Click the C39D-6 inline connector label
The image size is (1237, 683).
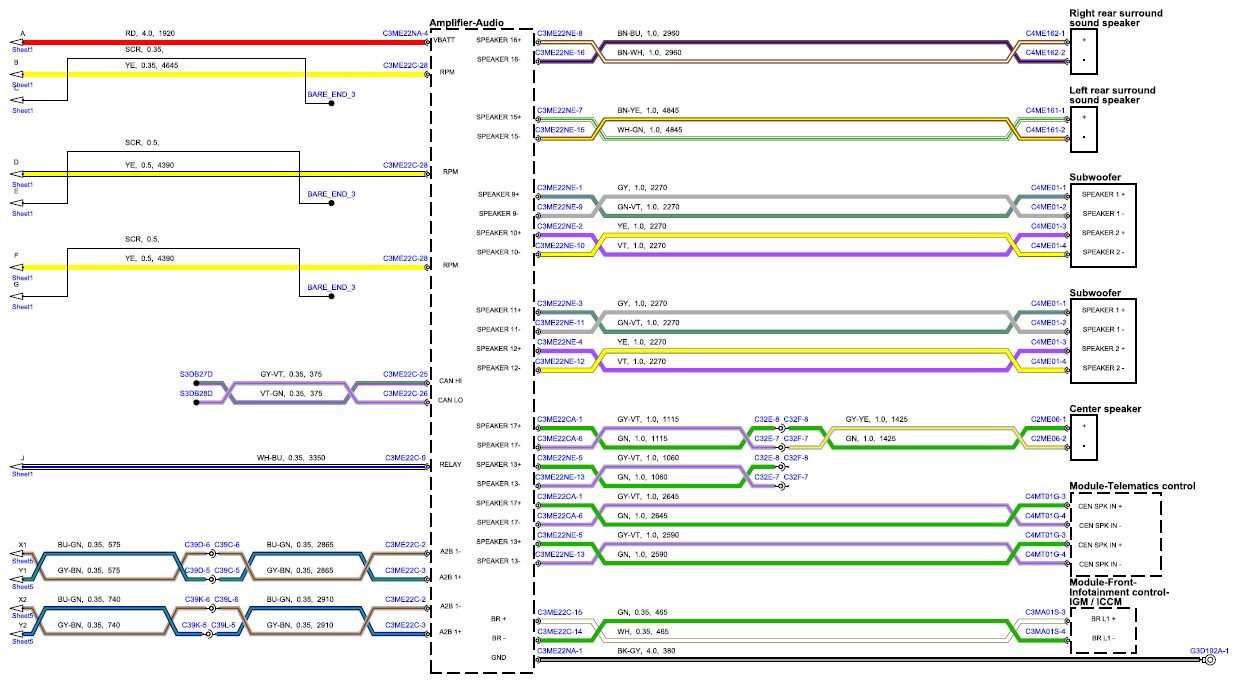click(x=197, y=544)
